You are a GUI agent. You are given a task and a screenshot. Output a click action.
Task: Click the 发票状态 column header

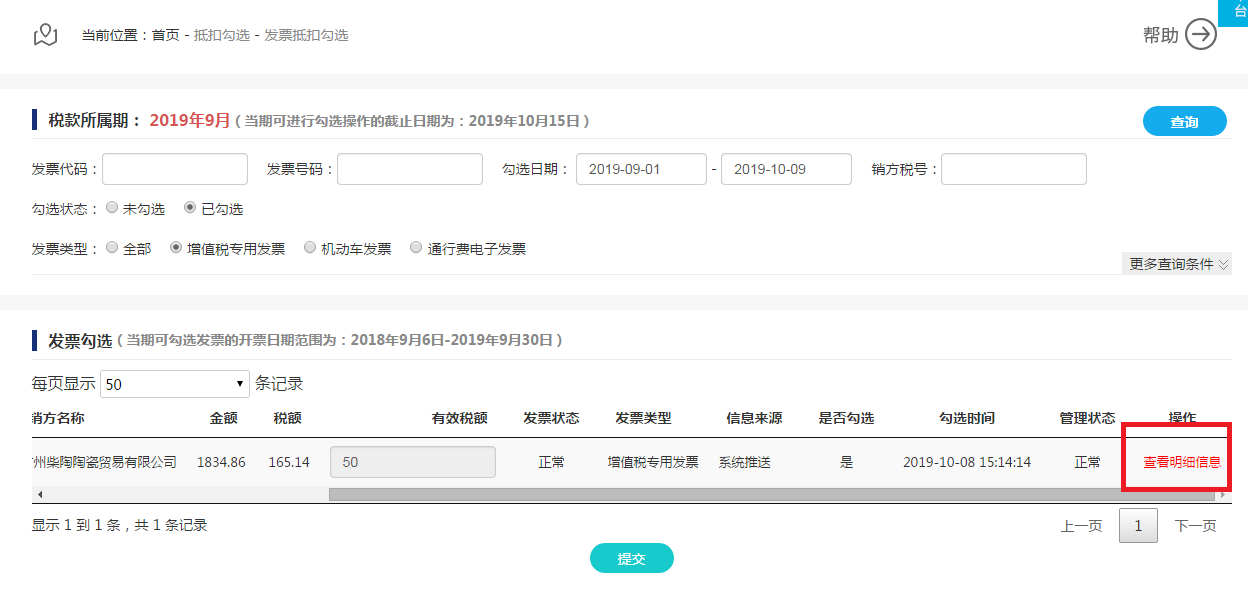551,418
